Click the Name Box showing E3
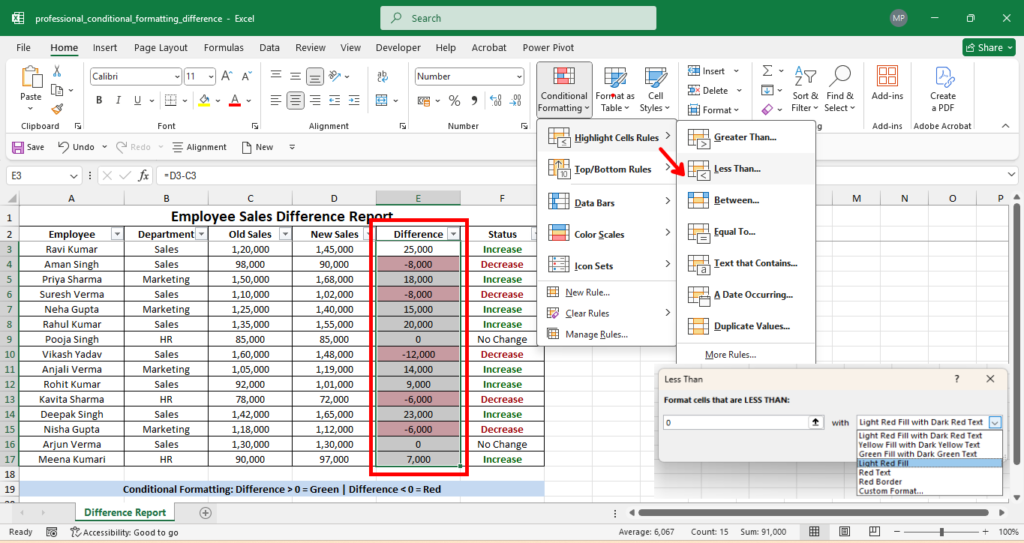The width and height of the screenshot is (1024, 543). point(43,175)
